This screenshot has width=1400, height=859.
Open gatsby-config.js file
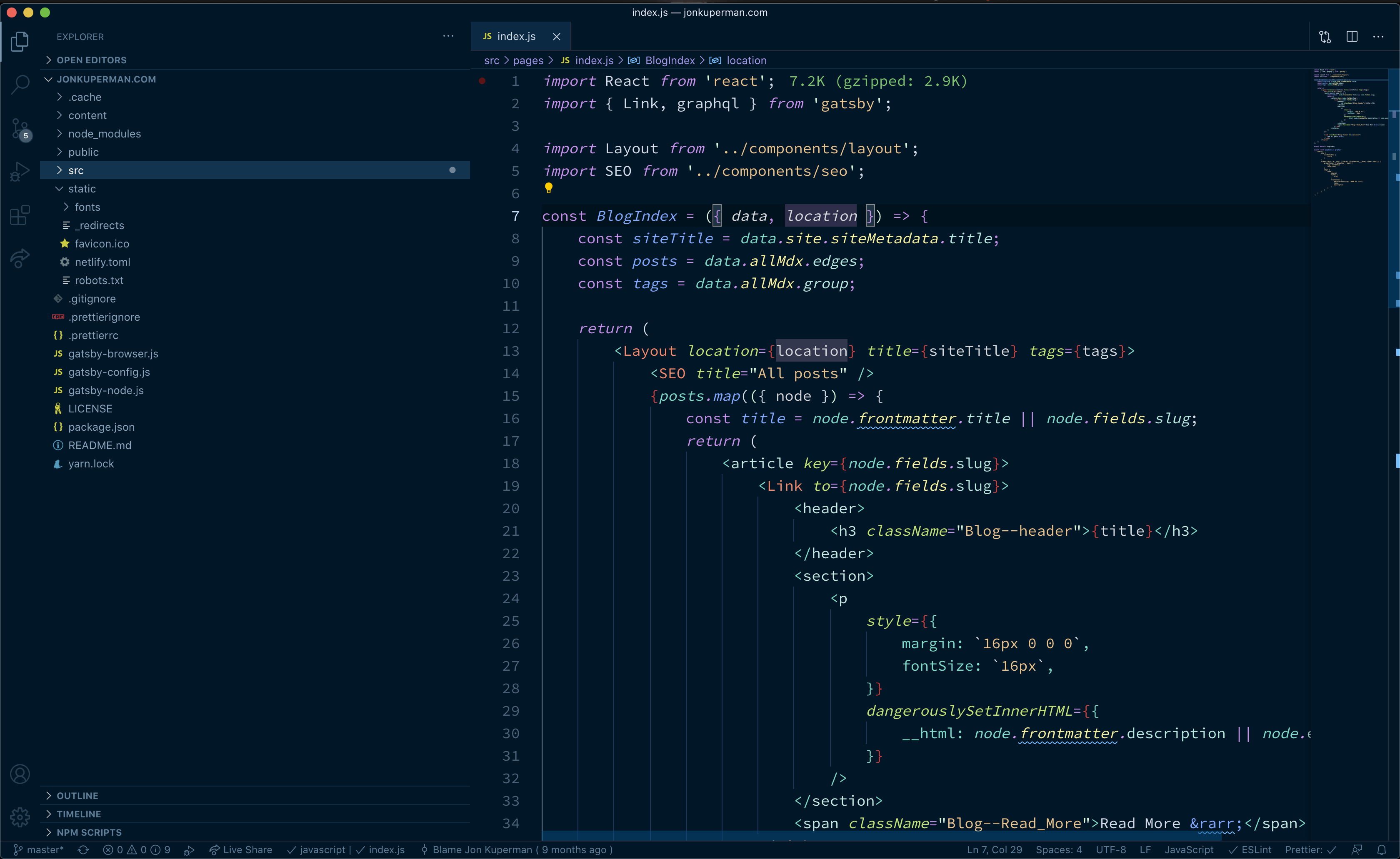point(255,372)
